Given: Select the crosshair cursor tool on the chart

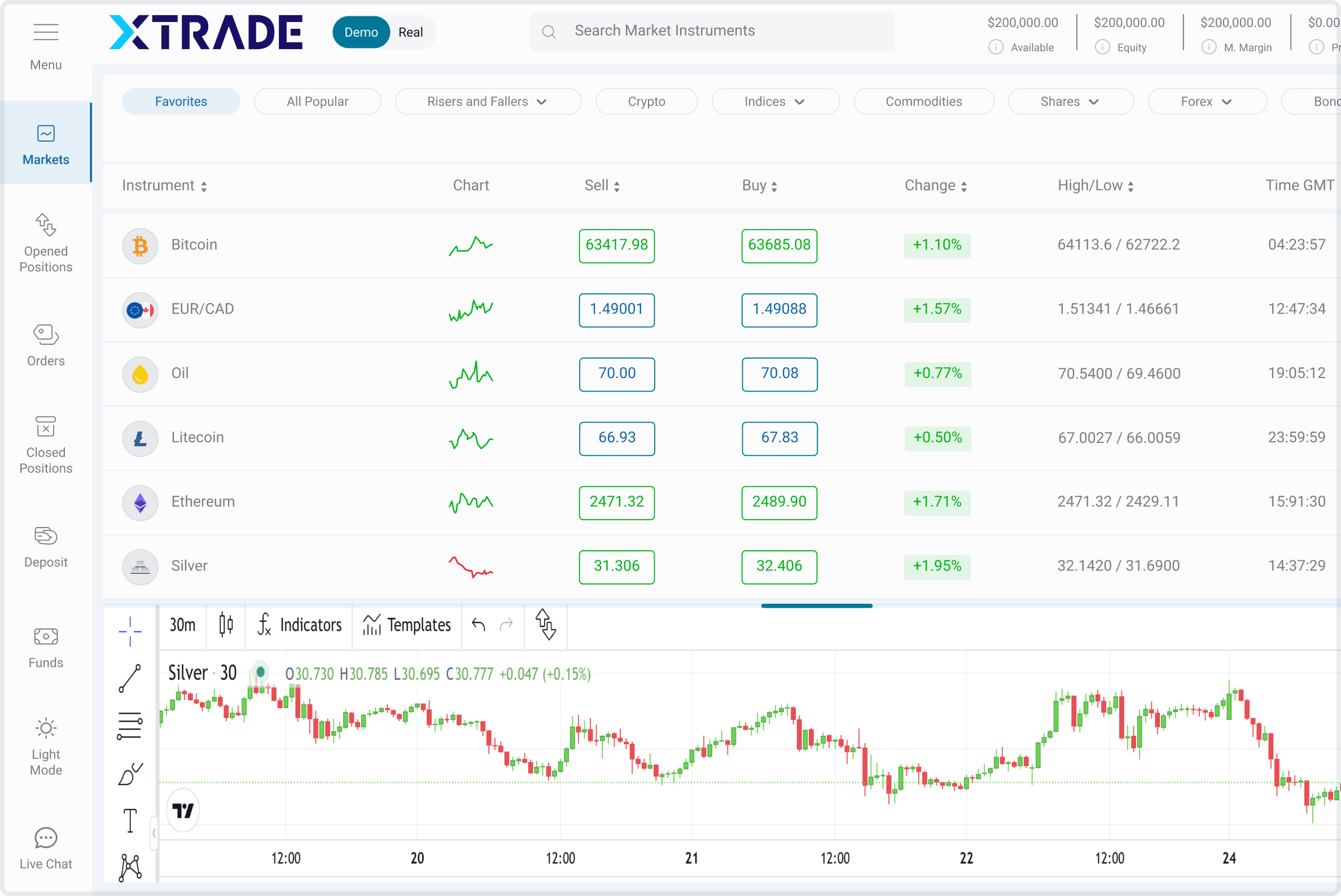Looking at the screenshot, I should (130, 631).
